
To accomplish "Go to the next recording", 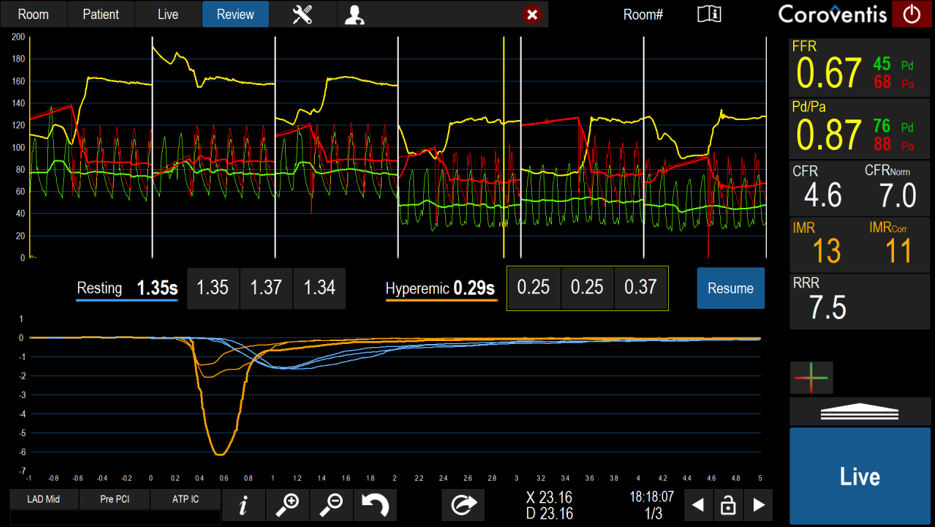I will point(759,505).
